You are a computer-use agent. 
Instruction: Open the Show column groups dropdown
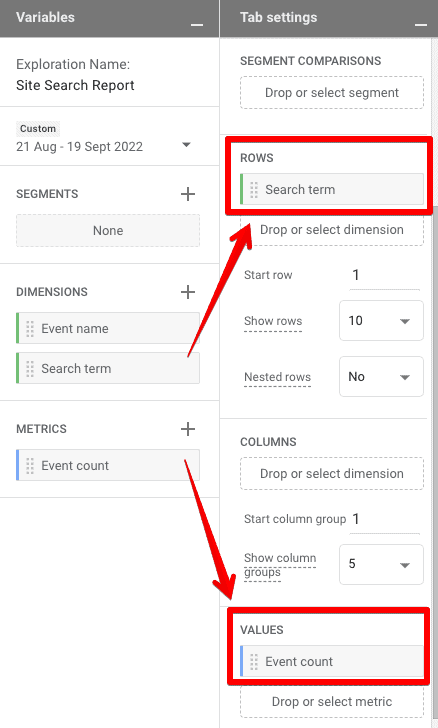381,564
